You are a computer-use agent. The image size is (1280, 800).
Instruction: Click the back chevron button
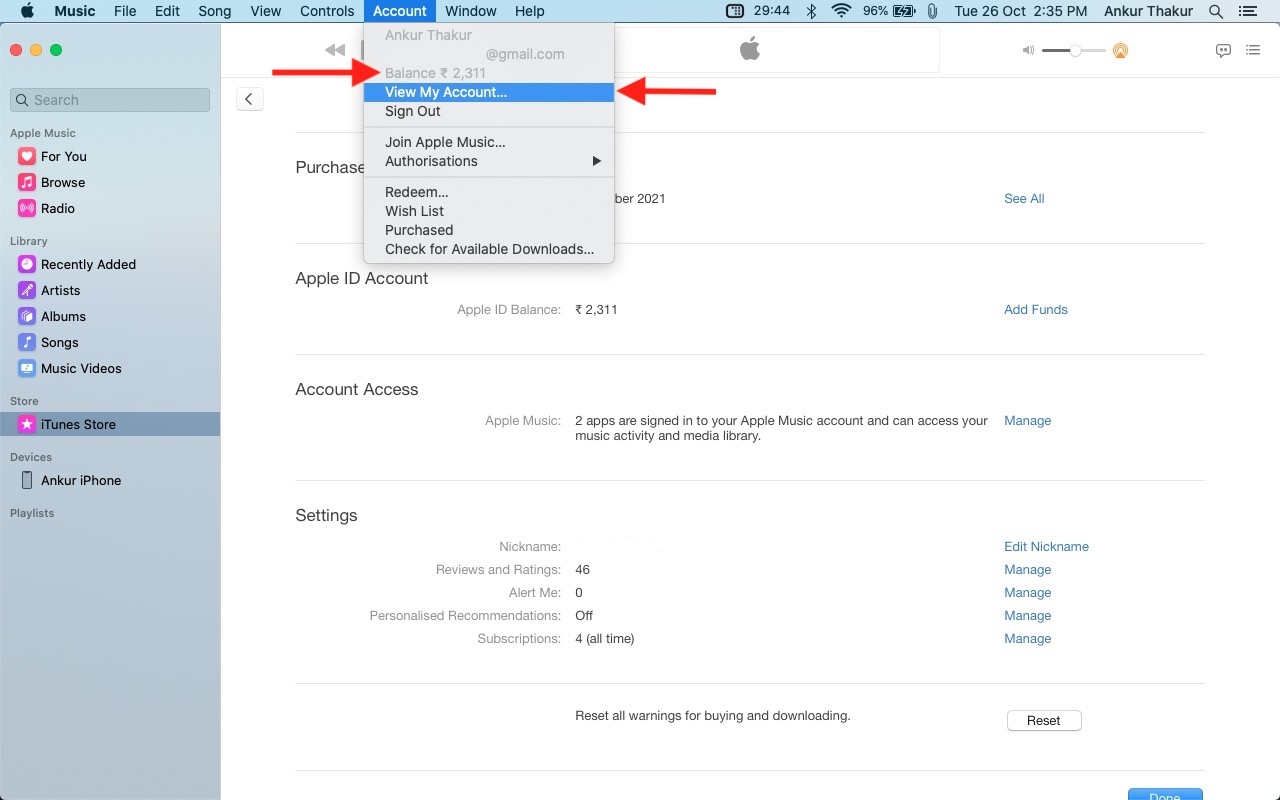[x=249, y=98]
